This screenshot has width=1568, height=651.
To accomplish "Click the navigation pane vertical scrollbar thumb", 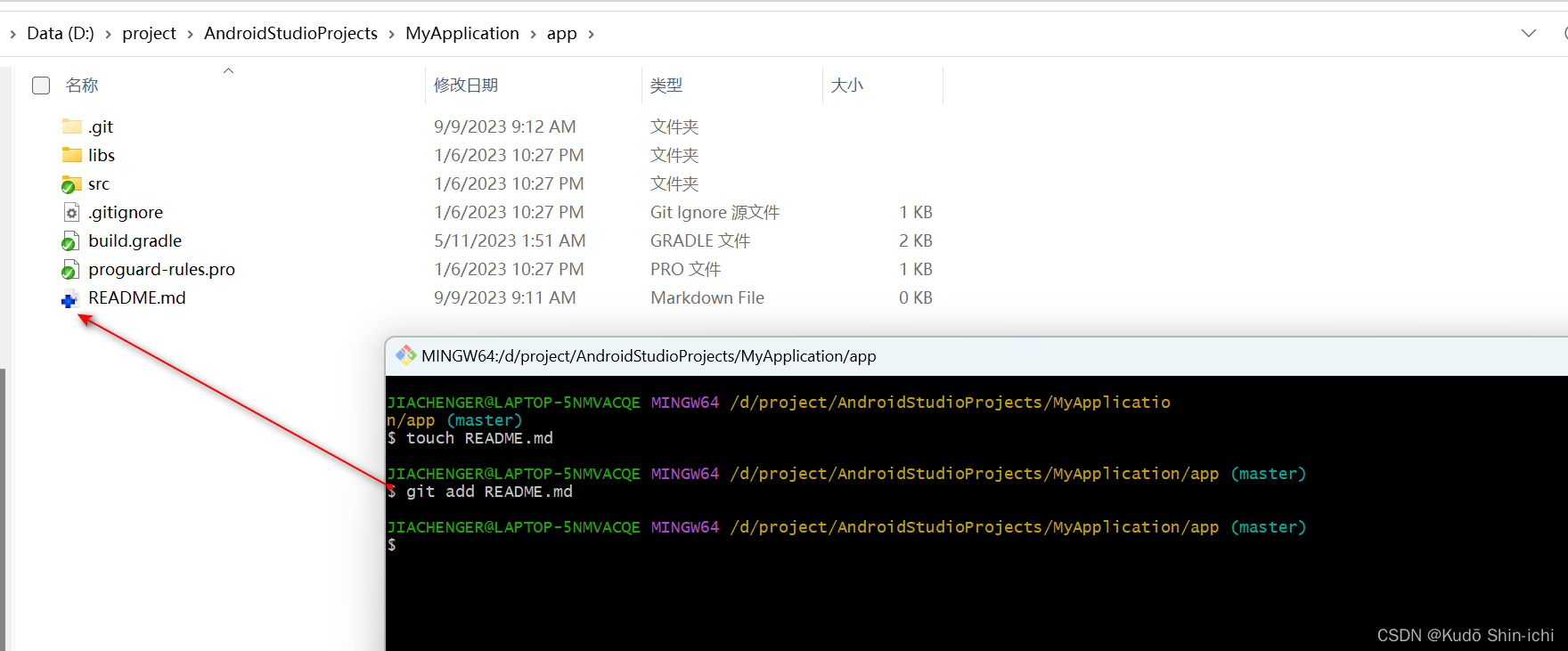I will point(3,509).
